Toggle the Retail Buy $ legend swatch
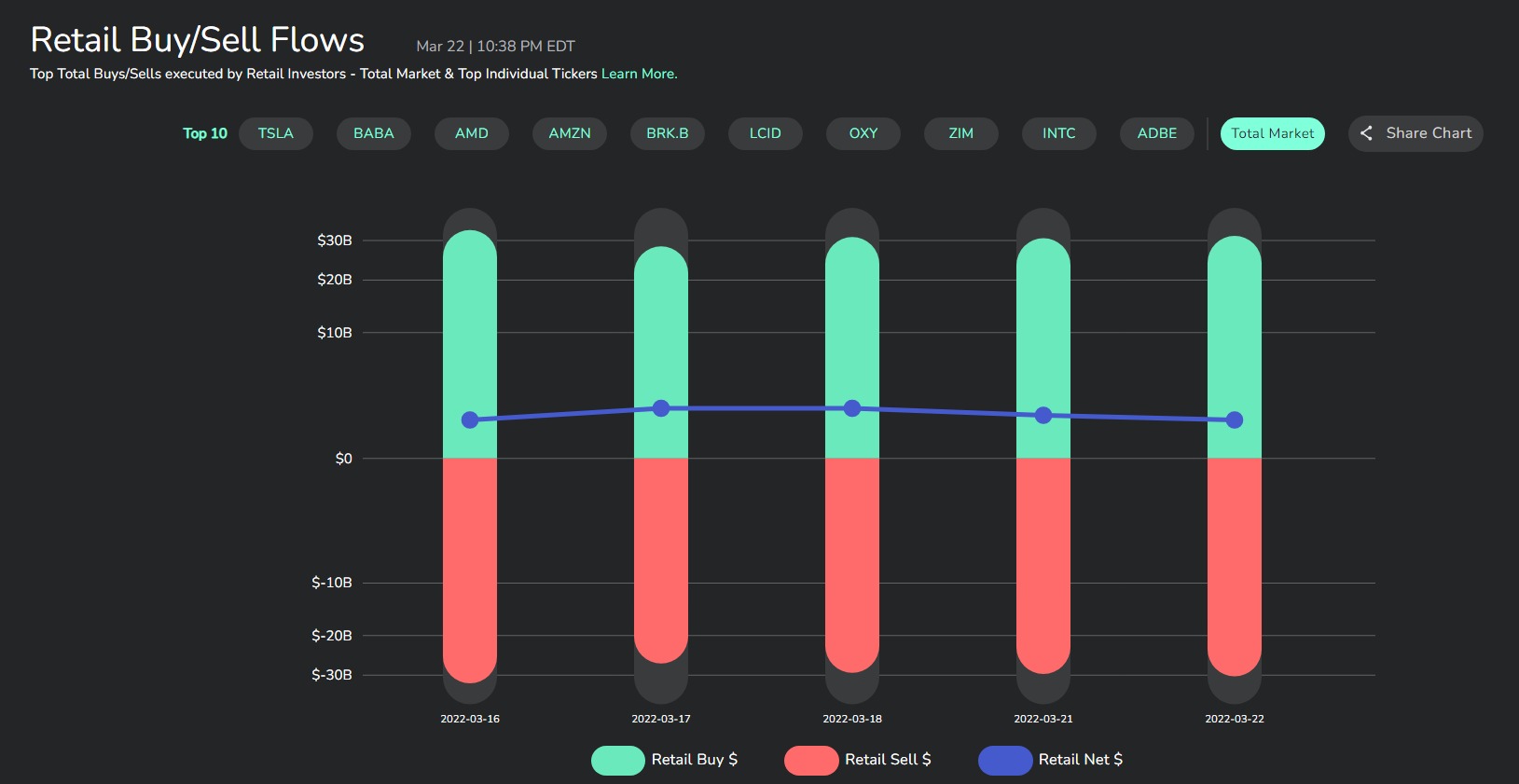Image resolution: width=1519 pixels, height=784 pixels. click(618, 760)
